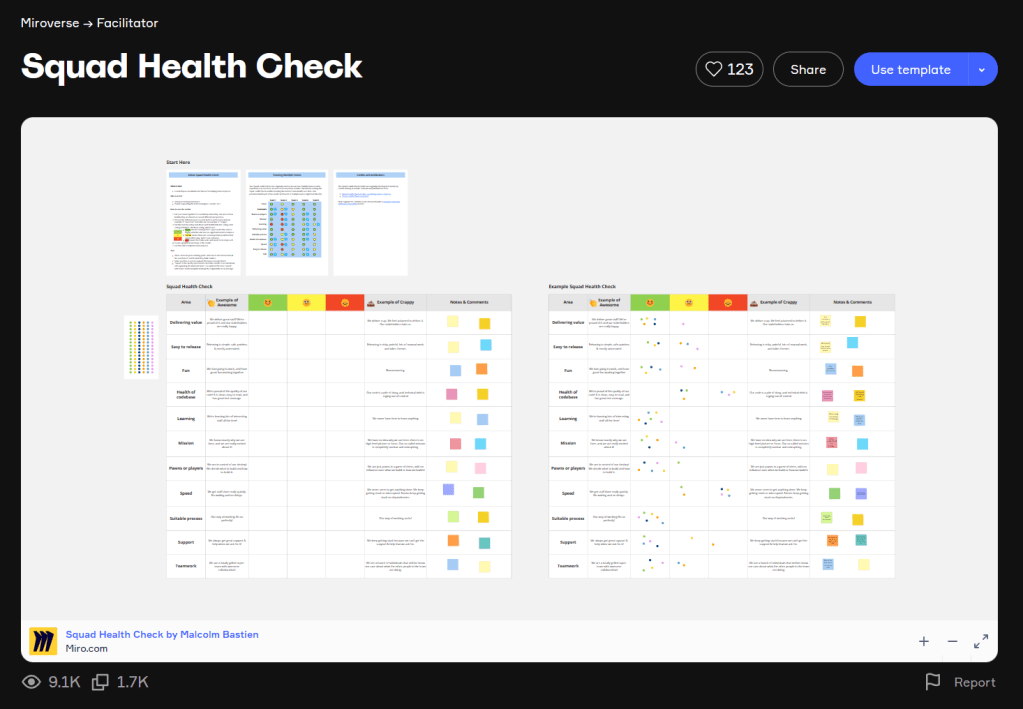Click the Report flag icon
The width and height of the screenshot is (1023, 709).
[x=934, y=681]
